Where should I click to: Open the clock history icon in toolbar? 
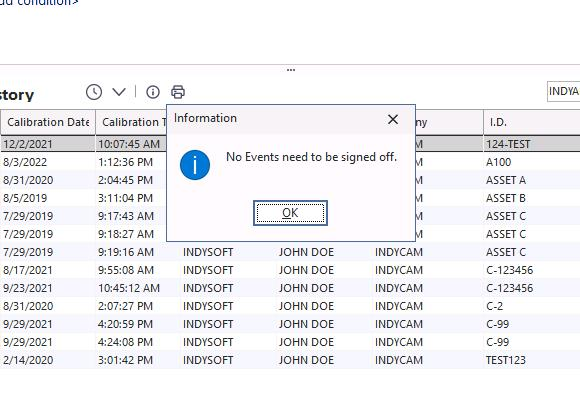click(x=94, y=92)
